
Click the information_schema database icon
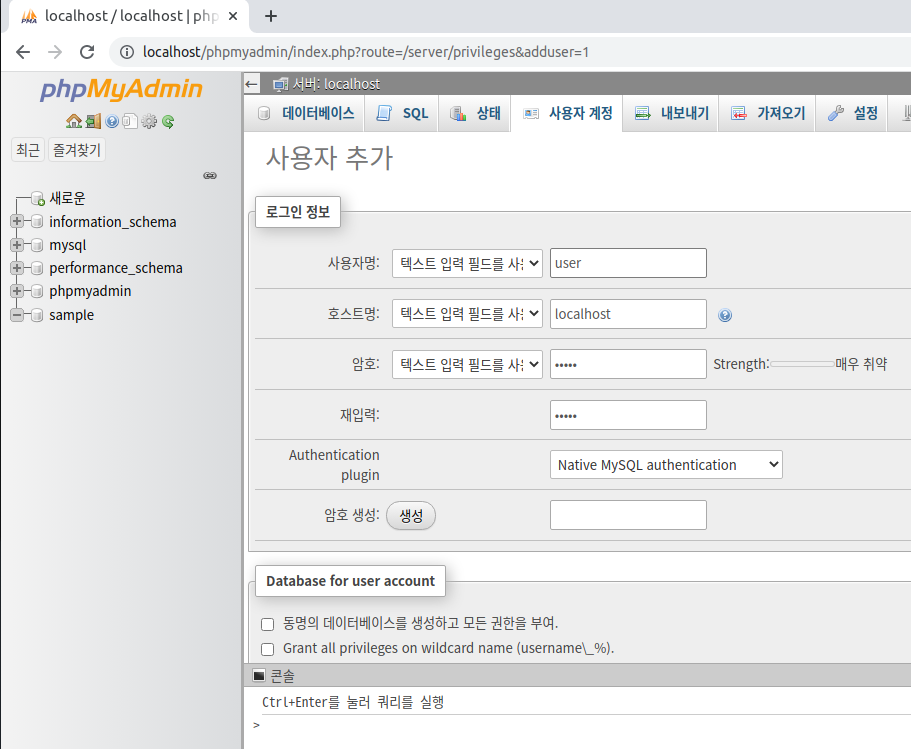coord(37,221)
